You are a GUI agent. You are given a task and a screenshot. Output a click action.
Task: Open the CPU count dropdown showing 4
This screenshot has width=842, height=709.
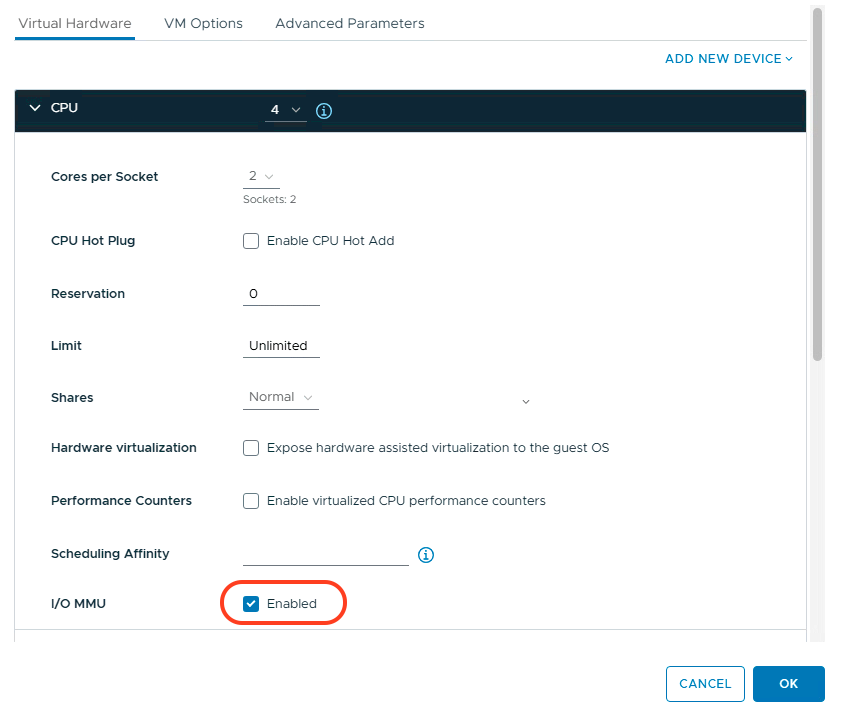[286, 110]
